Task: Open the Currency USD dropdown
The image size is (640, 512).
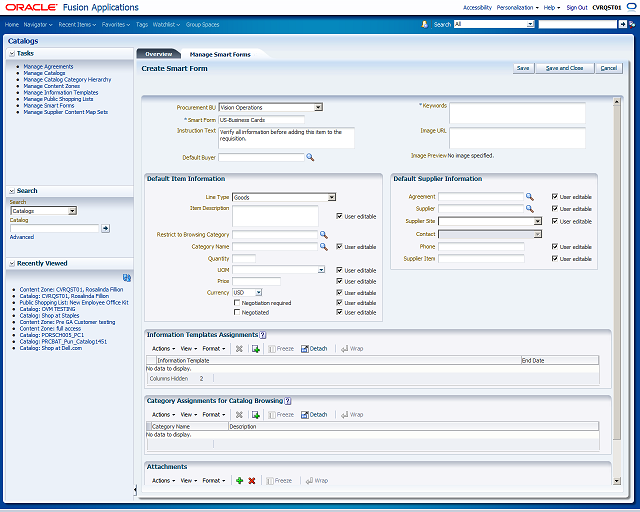Action: [x=259, y=293]
